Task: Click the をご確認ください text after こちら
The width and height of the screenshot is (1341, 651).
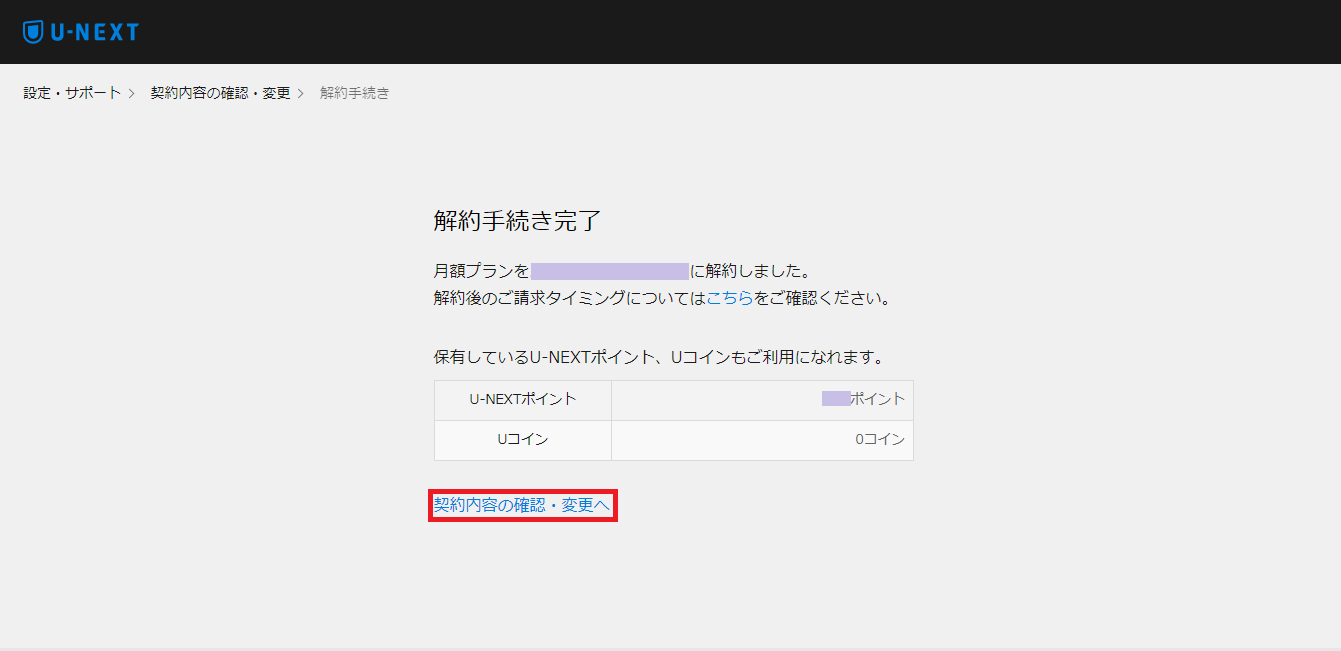Action: [x=821, y=298]
